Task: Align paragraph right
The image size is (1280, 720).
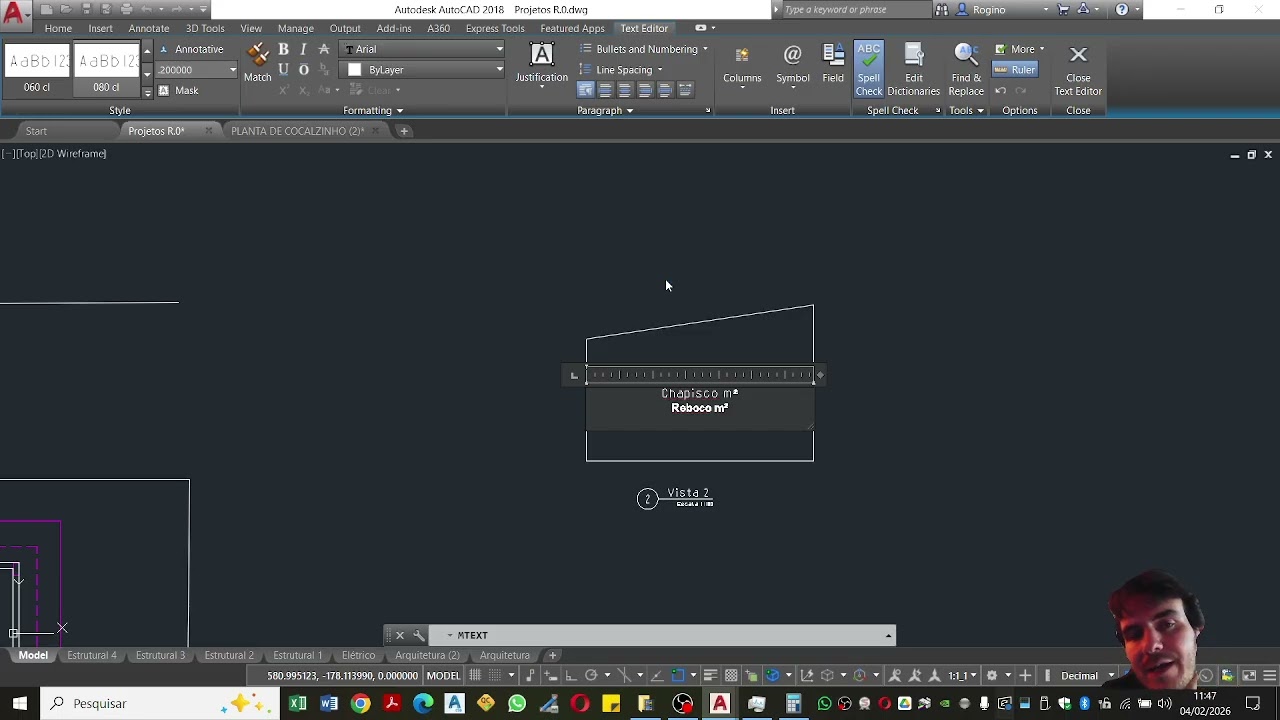Action: coord(645,90)
